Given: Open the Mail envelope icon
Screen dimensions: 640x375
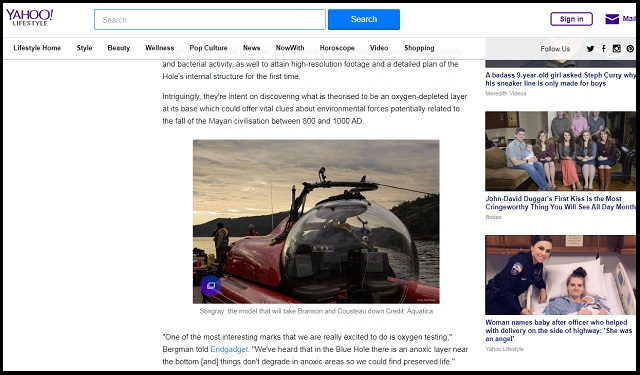Looking at the screenshot, I should pyautogui.click(x=612, y=19).
